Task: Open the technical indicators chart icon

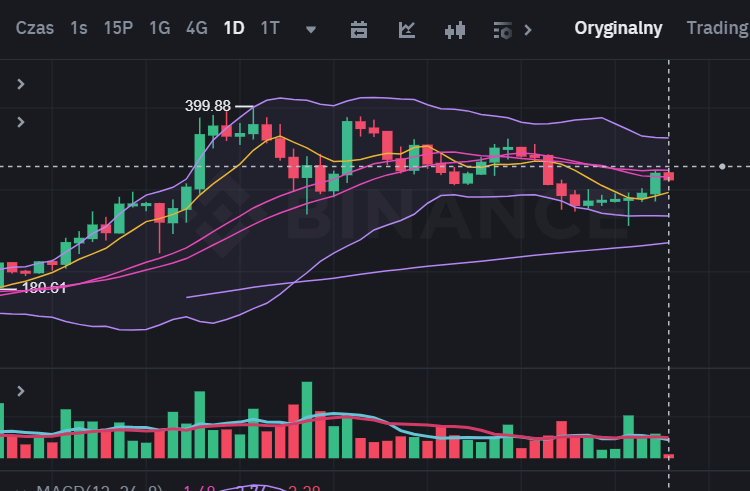Action: 407,30
